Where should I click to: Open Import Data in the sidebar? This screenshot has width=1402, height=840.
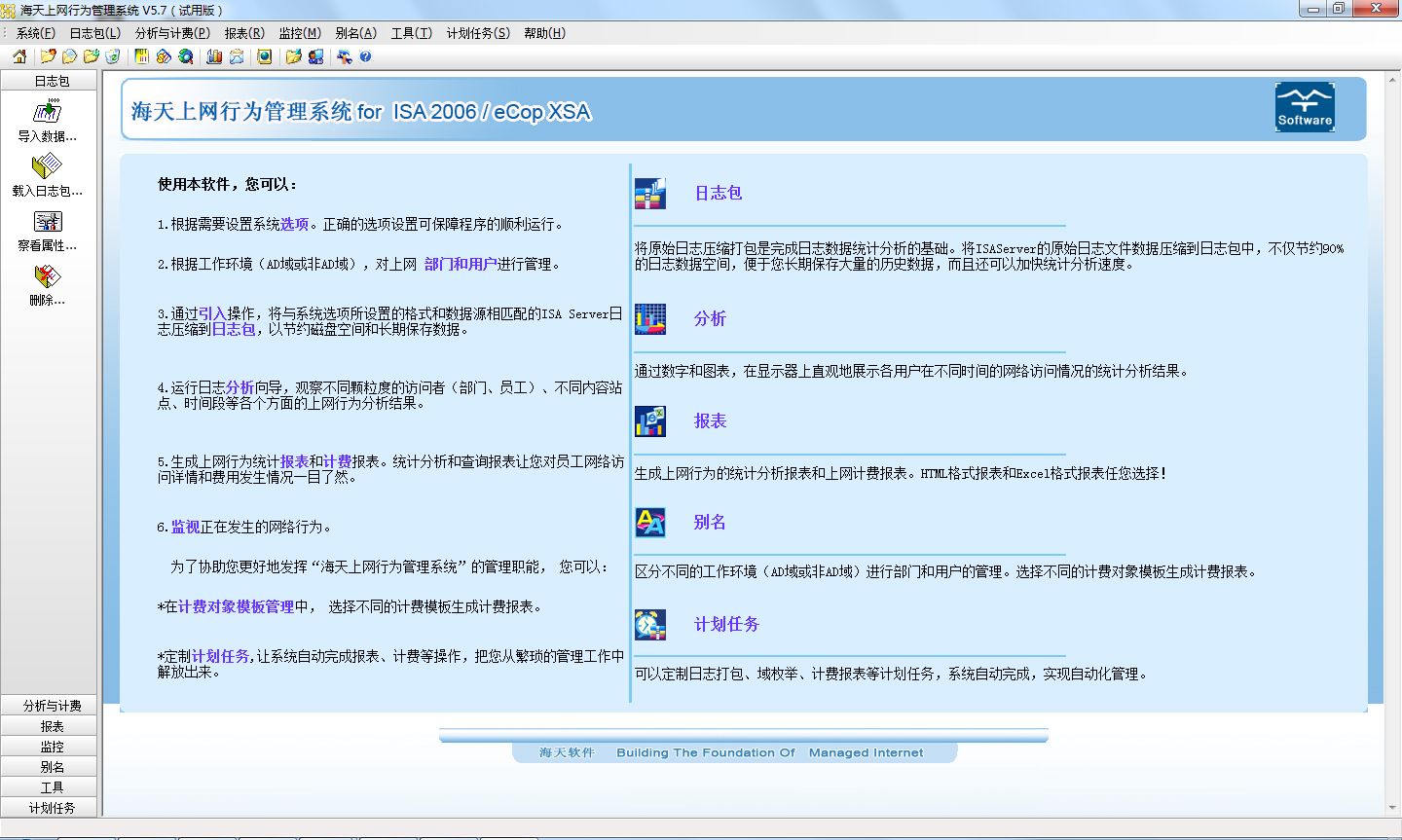pyautogui.click(x=48, y=120)
